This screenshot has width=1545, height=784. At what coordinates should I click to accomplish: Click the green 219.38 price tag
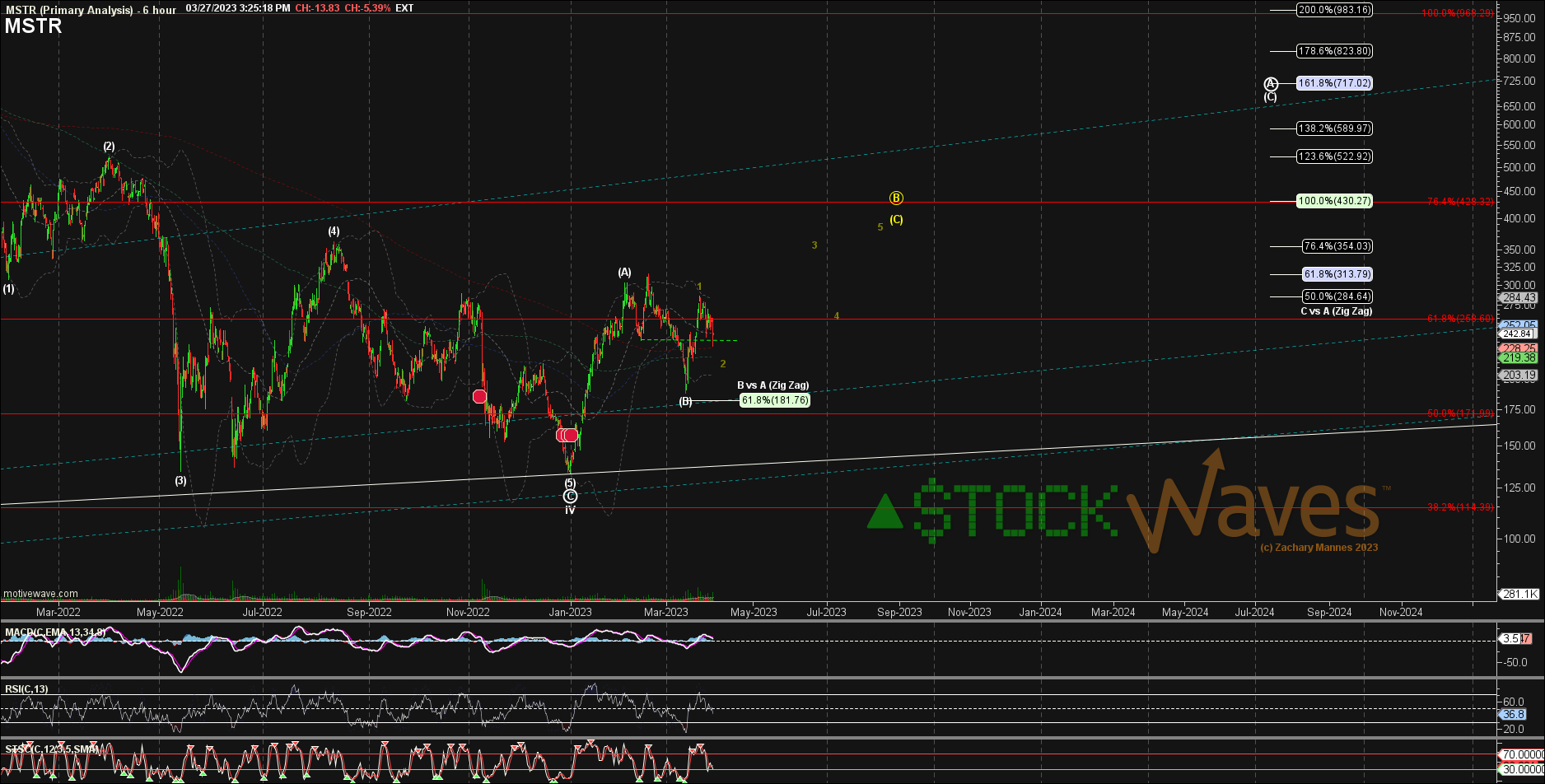tap(1519, 358)
